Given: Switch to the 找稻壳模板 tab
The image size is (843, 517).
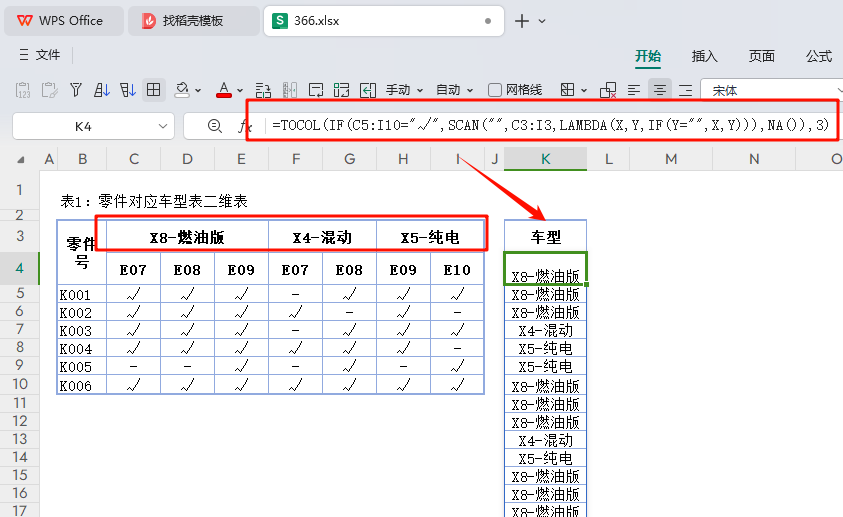Looking at the screenshot, I should click(x=193, y=21).
